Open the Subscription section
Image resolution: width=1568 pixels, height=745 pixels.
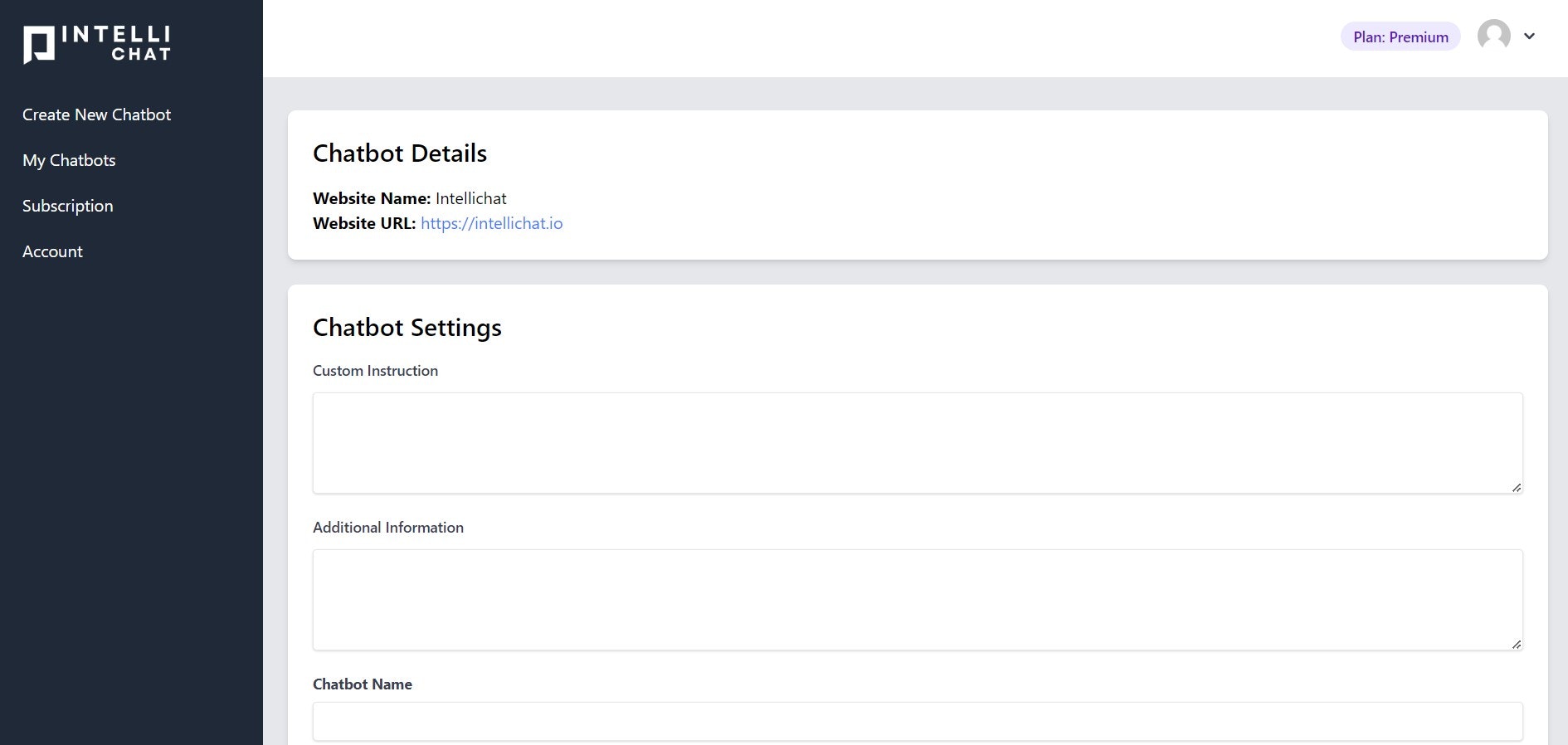click(x=68, y=206)
